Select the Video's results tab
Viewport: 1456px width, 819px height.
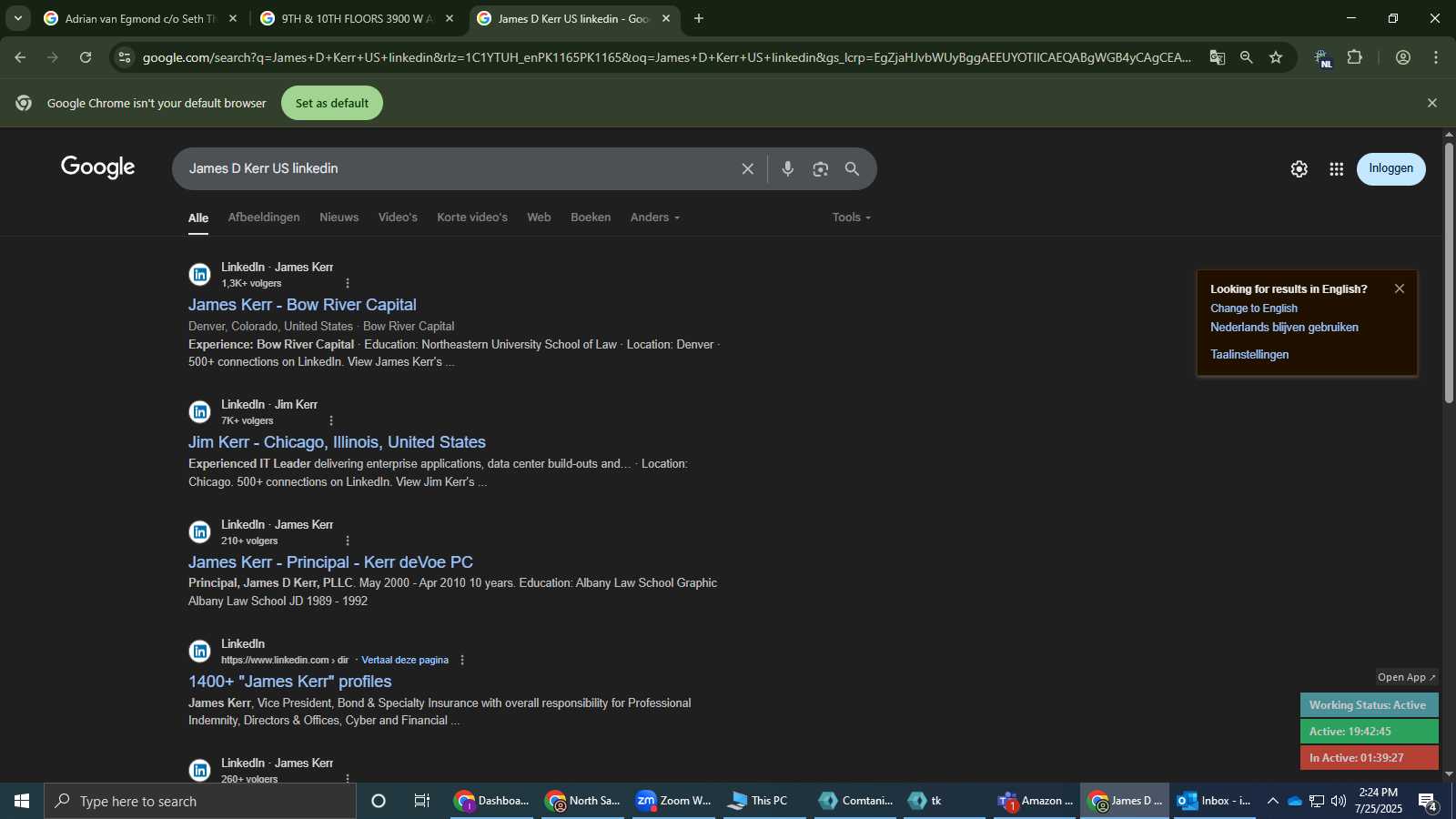click(x=398, y=217)
